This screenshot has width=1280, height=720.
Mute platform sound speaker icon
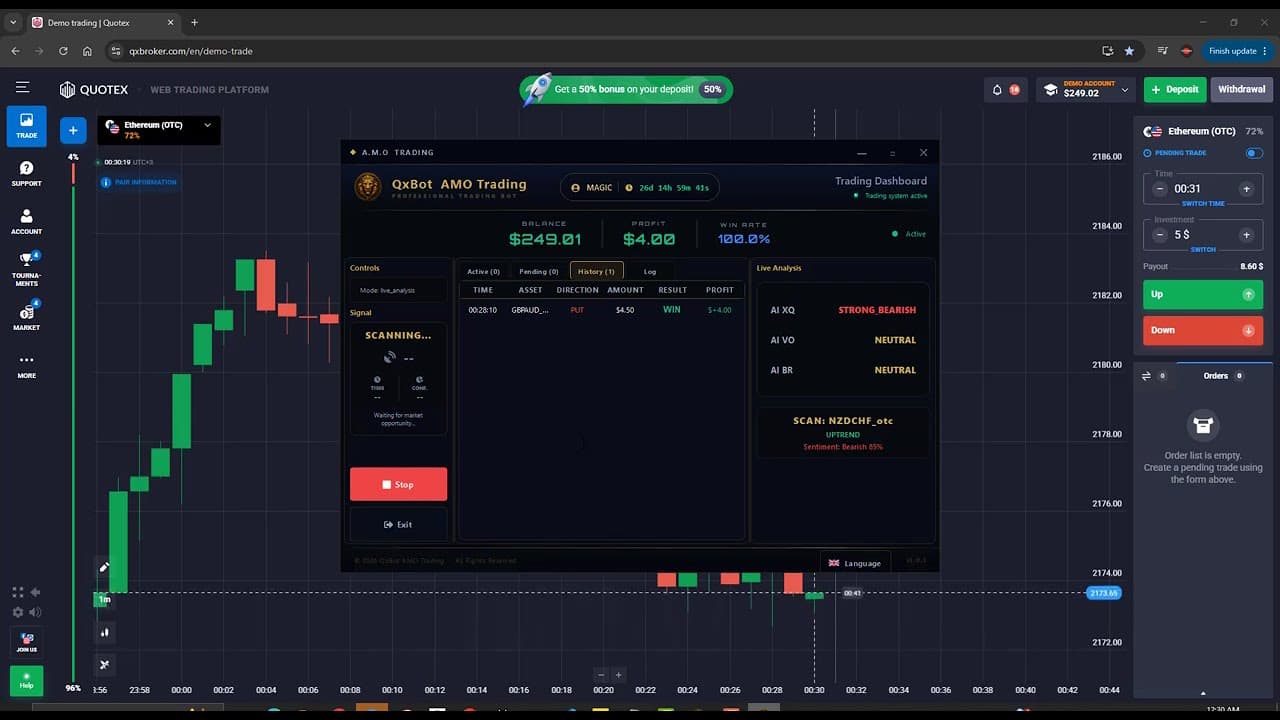36,612
